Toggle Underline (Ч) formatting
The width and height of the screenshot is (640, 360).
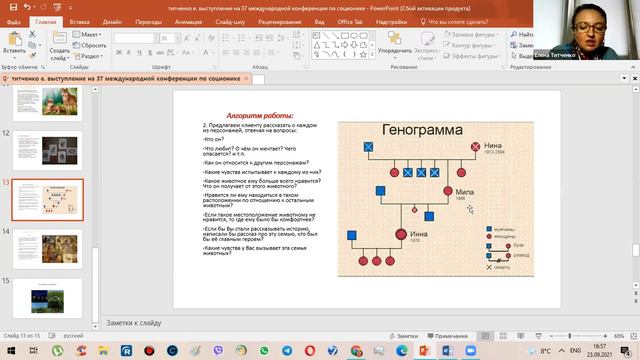click(139, 53)
